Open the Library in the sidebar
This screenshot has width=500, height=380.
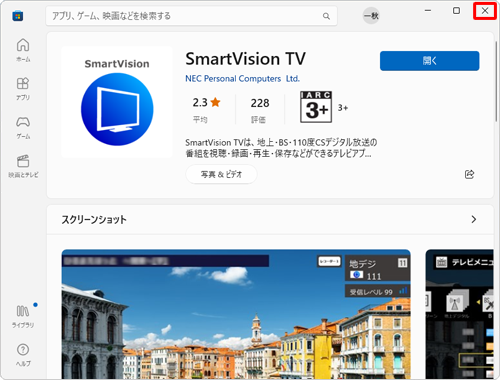point(23,316)
